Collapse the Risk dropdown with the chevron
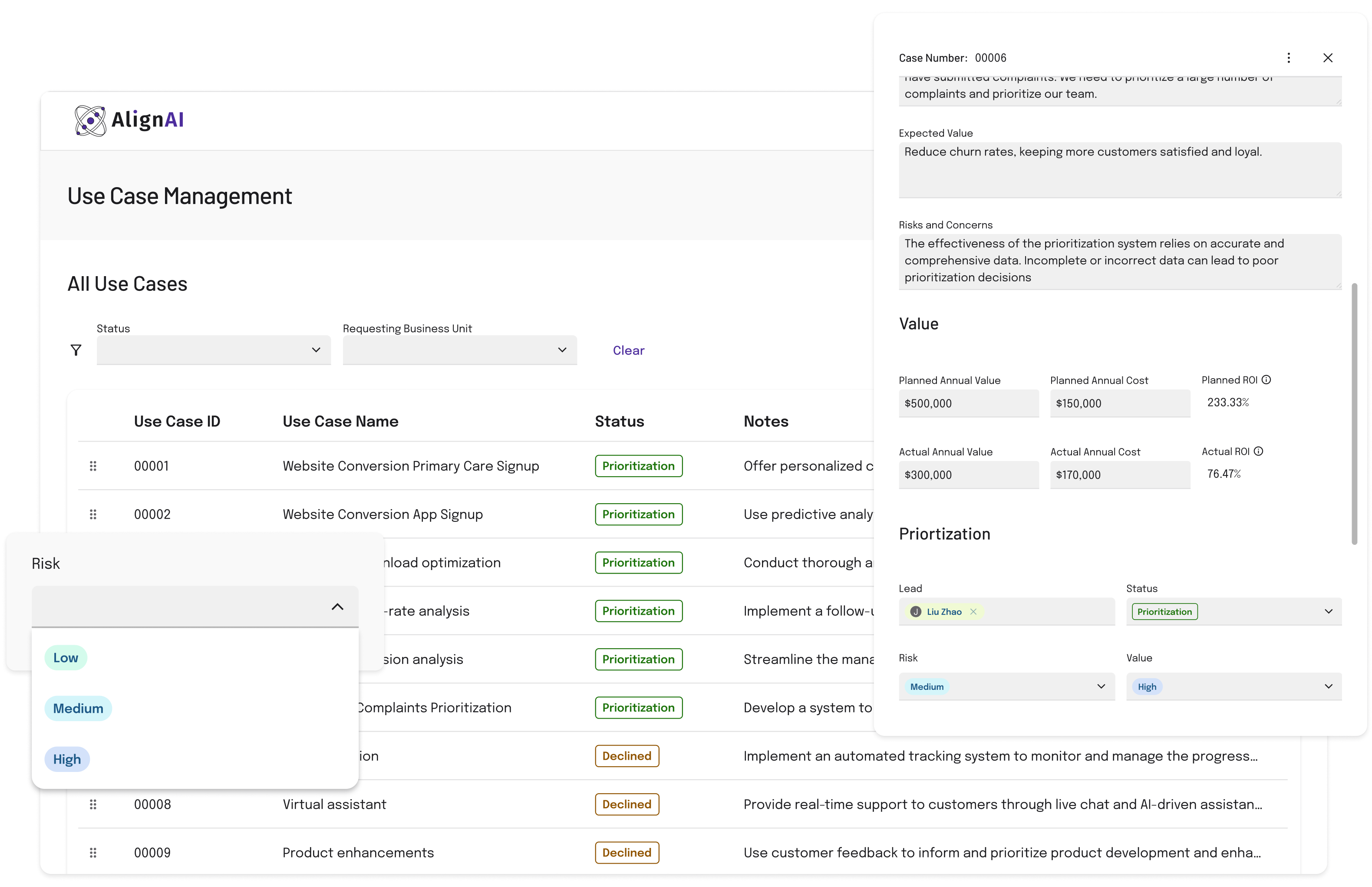The height and width of the screenshot is (887, 1372). 337,607
